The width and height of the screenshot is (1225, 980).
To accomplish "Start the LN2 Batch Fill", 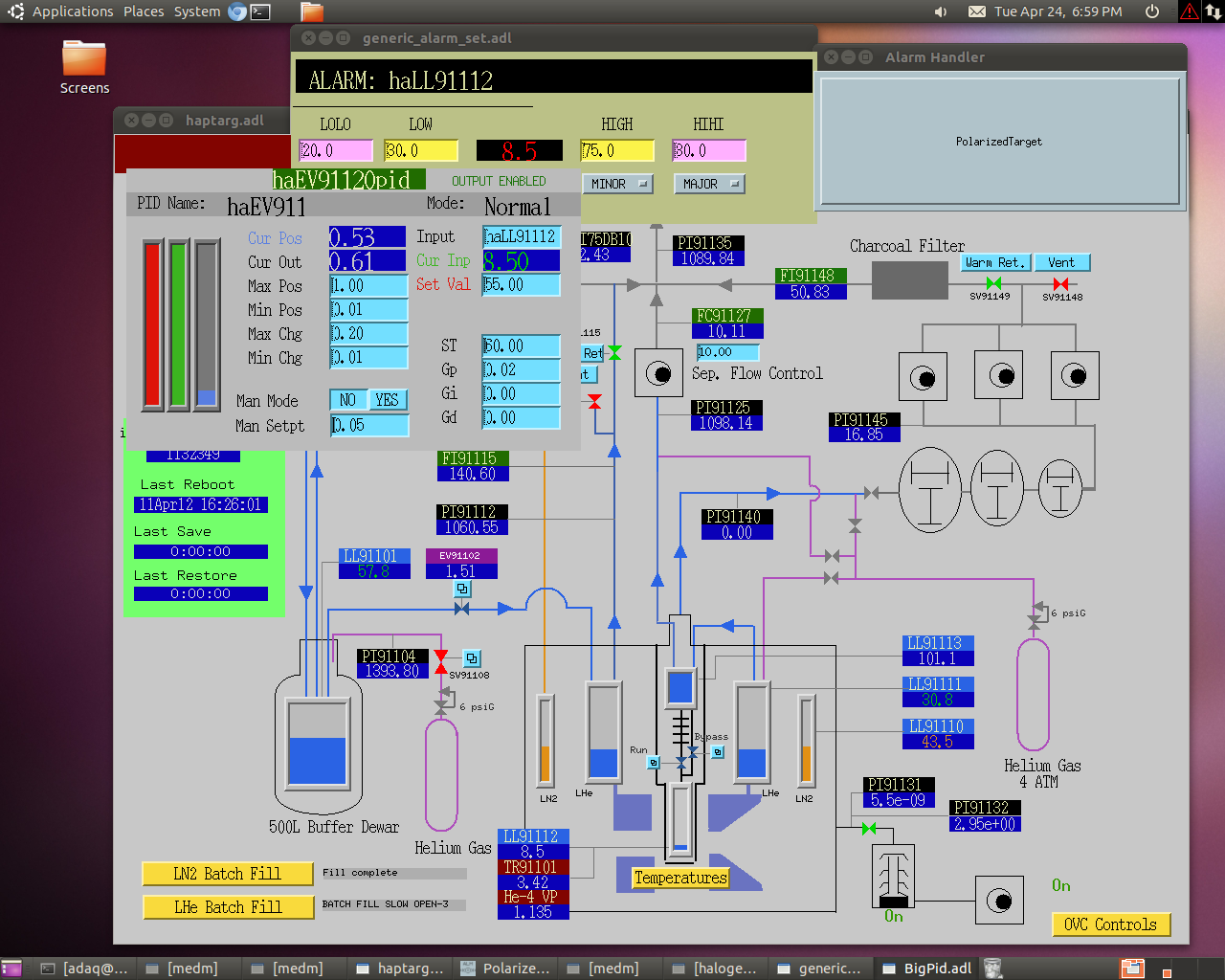I will 227,874.
